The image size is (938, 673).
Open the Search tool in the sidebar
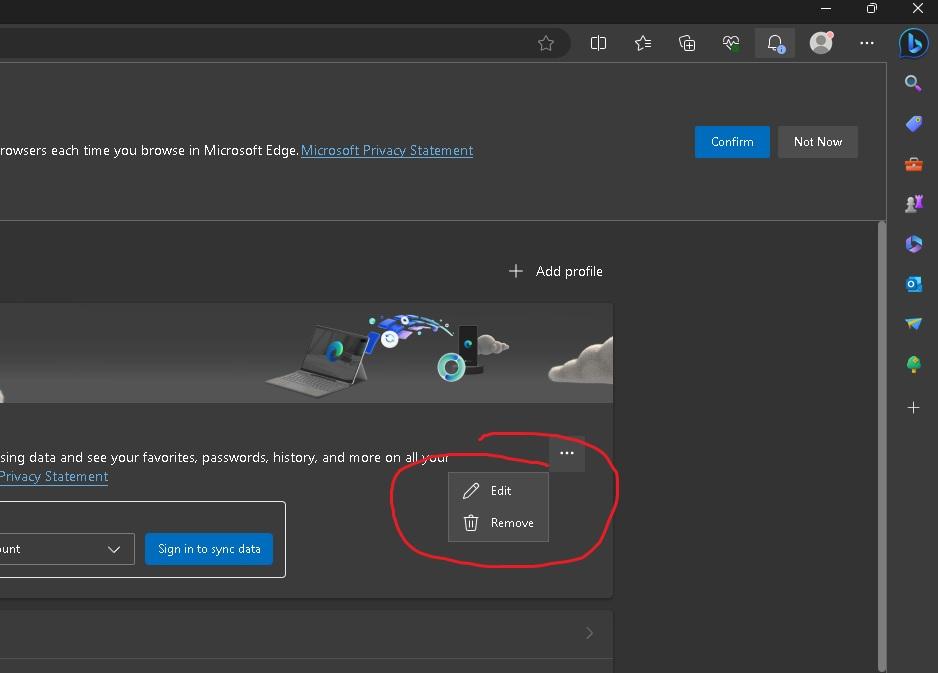coord(913,83)
